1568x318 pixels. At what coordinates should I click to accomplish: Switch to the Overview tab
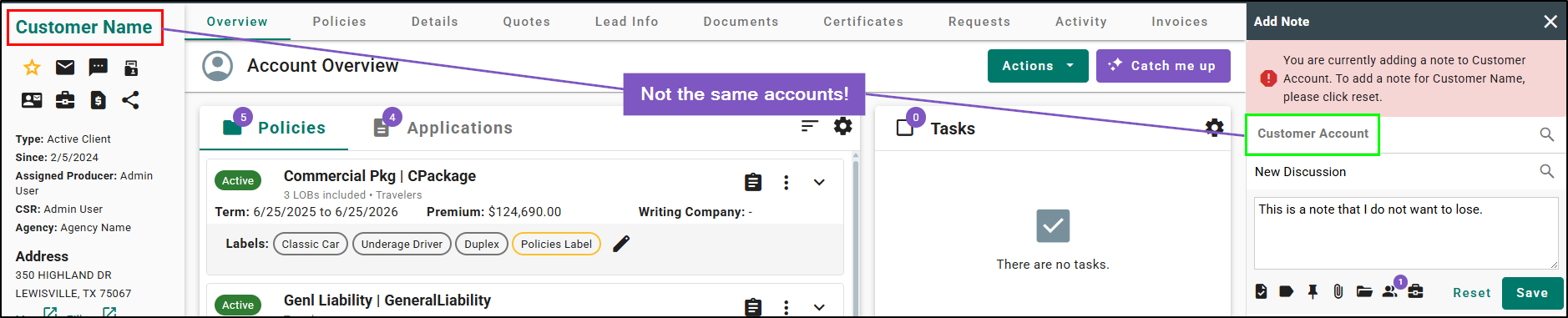tap(237, 22)
